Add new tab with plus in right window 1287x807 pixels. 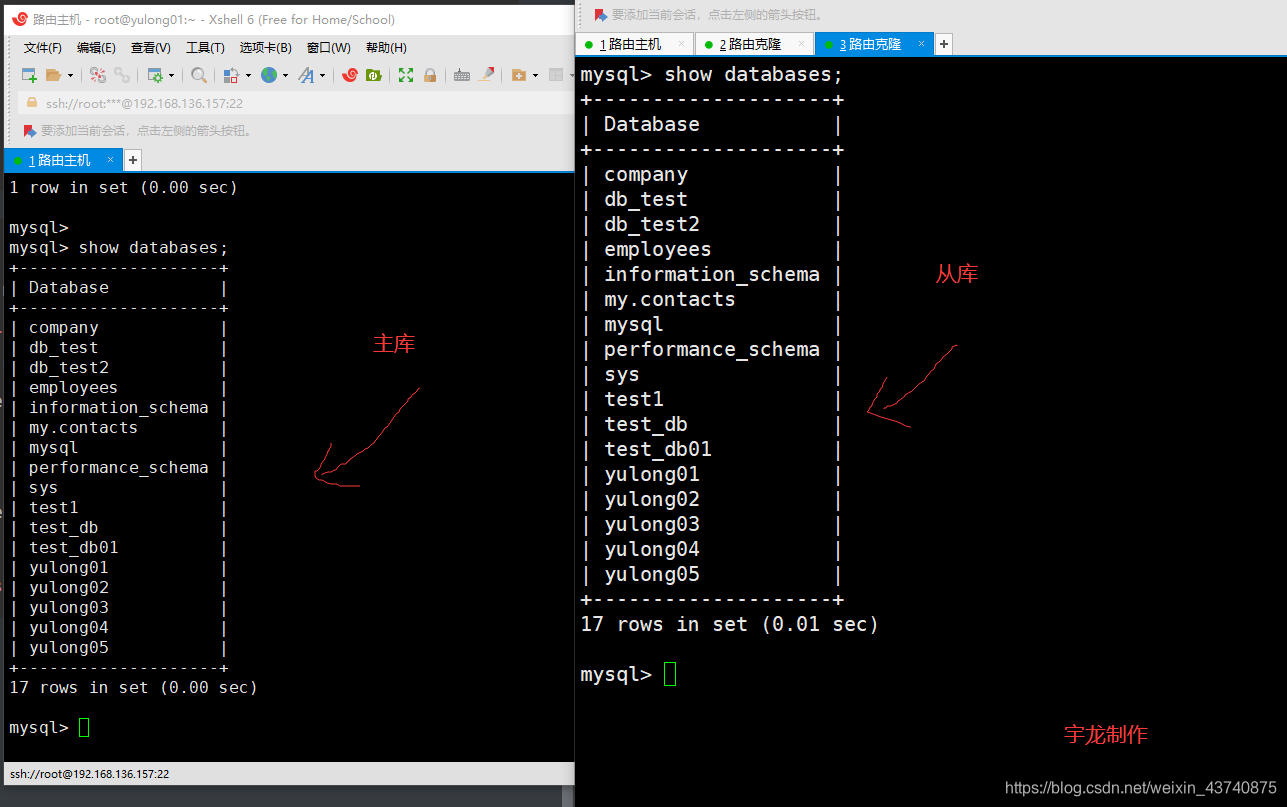pyautogui.click(x=943, y=44)
